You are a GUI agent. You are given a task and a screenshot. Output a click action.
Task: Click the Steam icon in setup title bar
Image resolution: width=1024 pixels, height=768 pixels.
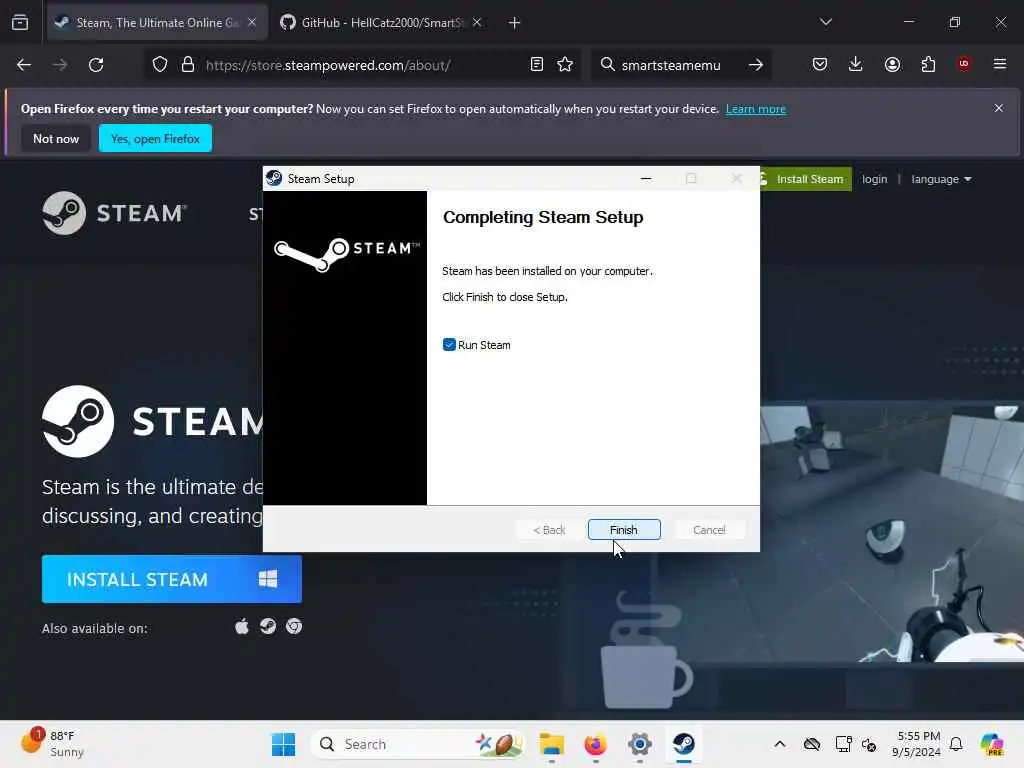(274, 178)
